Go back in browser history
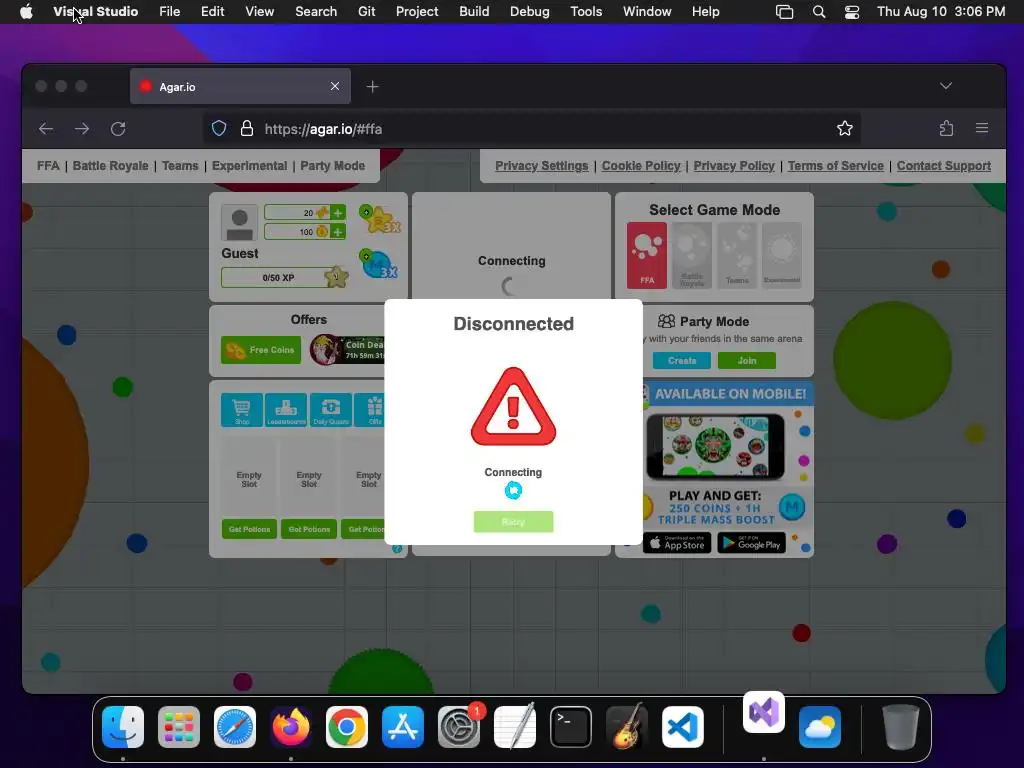This screenshot has width=1024, height=768. 46,129
